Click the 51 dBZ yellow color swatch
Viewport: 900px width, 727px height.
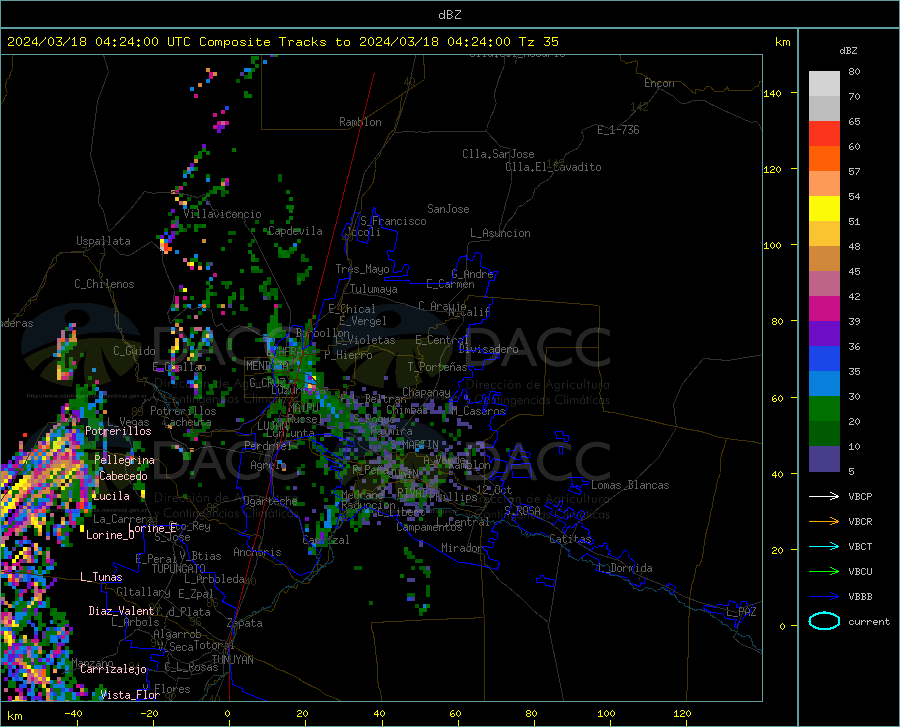click(x=824, y=209)
